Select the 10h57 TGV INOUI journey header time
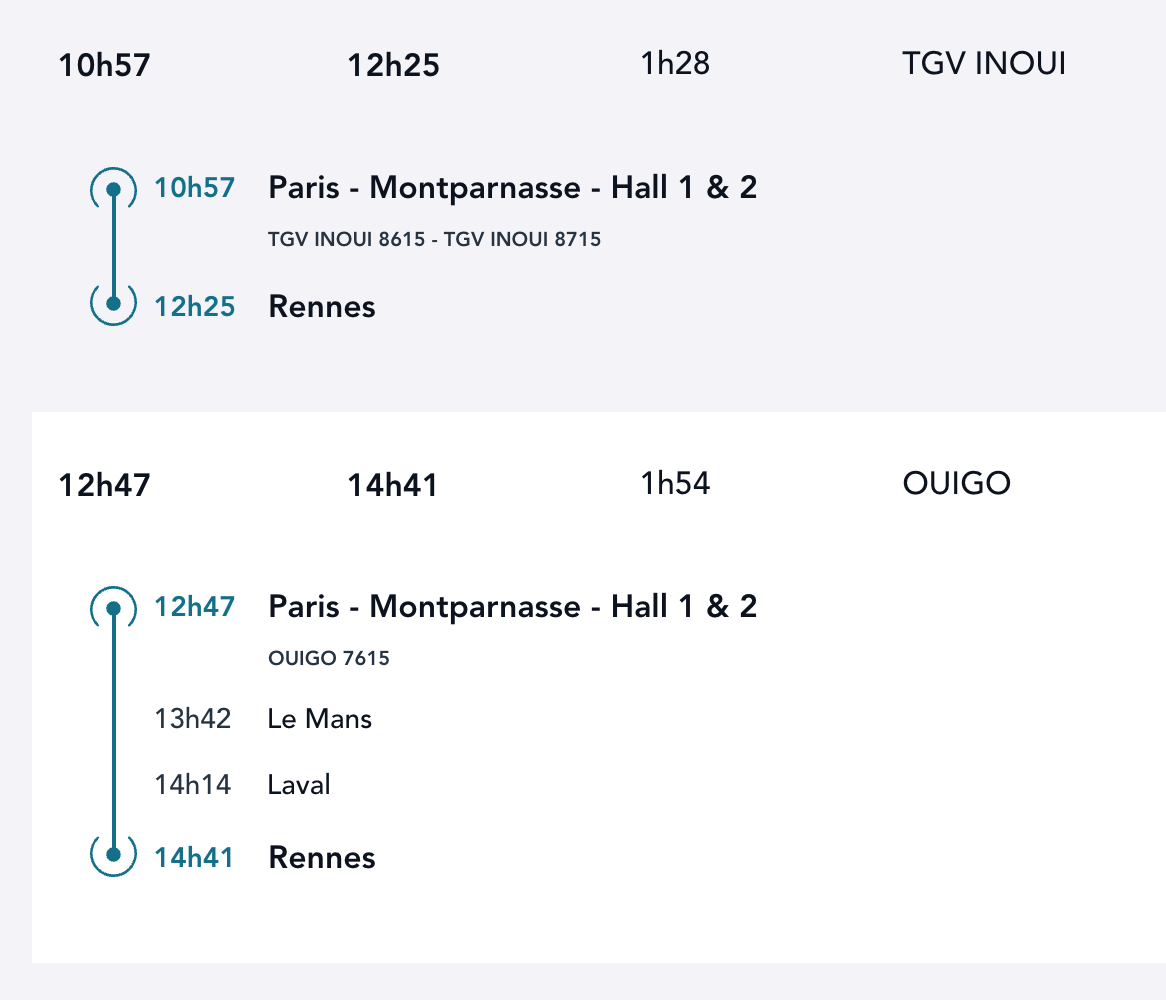 click(x=104, y=66)
